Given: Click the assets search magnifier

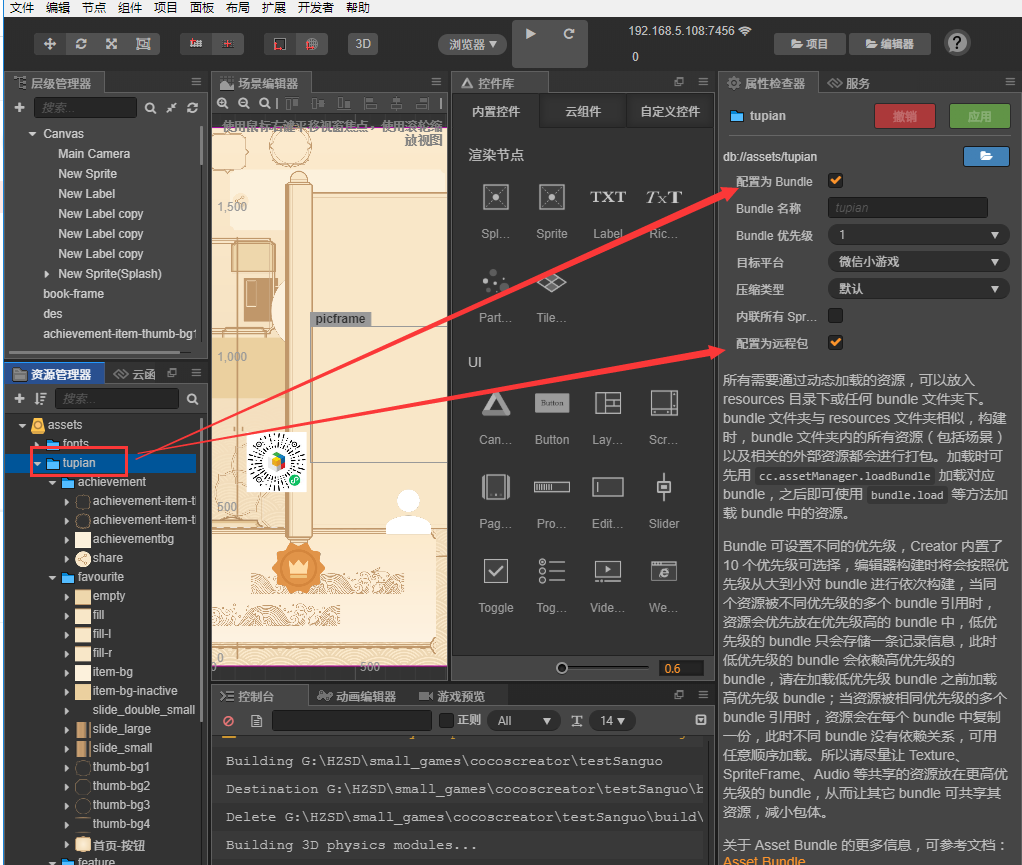Looking at the screenshot, I should [x=192, y=399].
